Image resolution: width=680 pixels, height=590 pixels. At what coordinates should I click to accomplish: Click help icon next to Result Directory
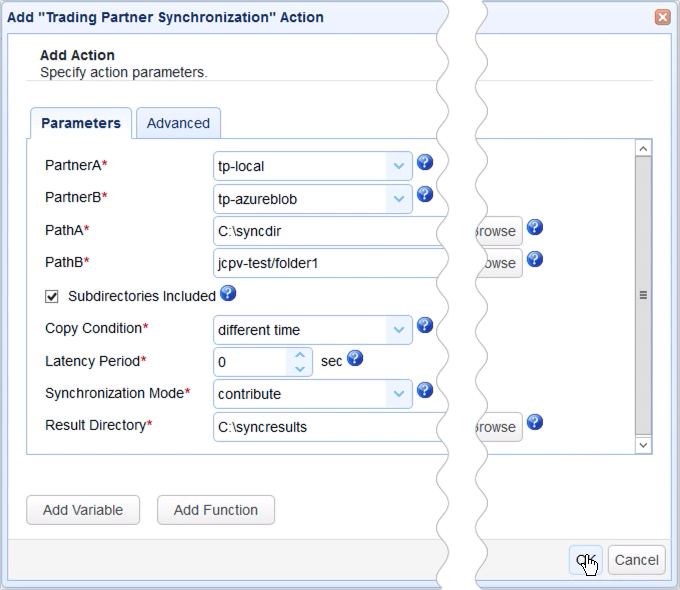point(534,423)
